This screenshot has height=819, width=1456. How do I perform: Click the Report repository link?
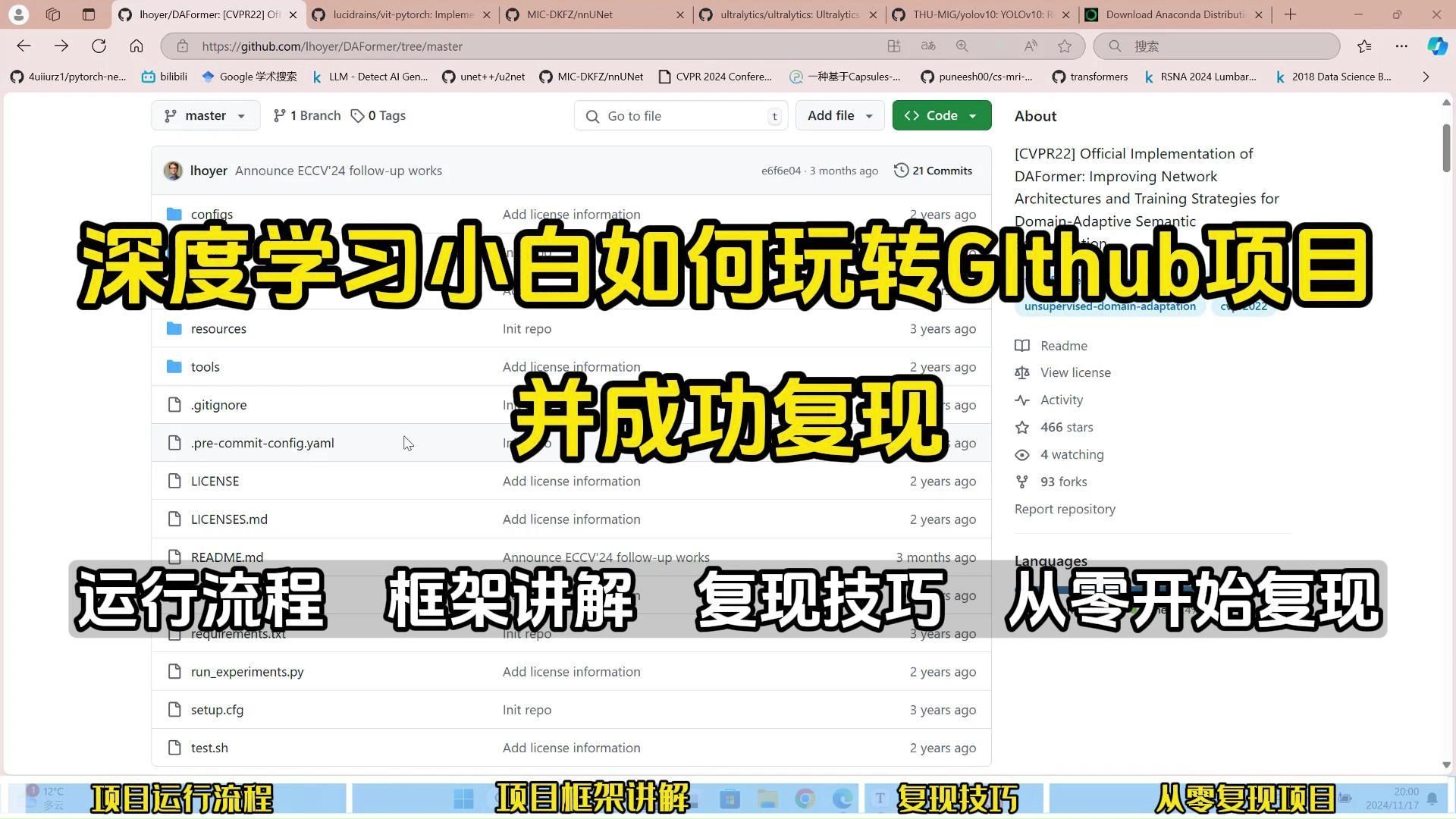[x=1065, y=510]
